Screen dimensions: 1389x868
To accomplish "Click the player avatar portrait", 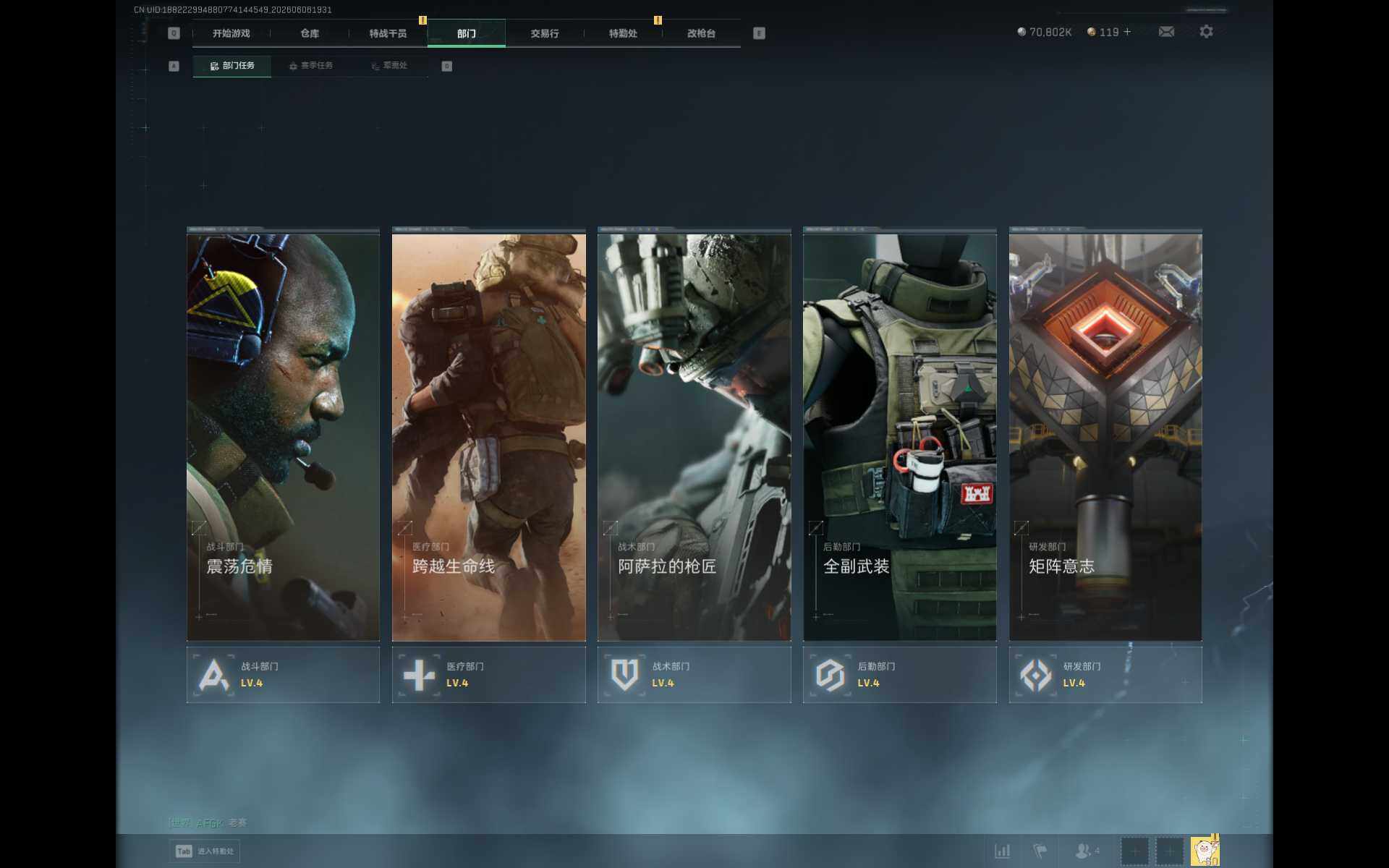I will click(x=1205, y=851).
